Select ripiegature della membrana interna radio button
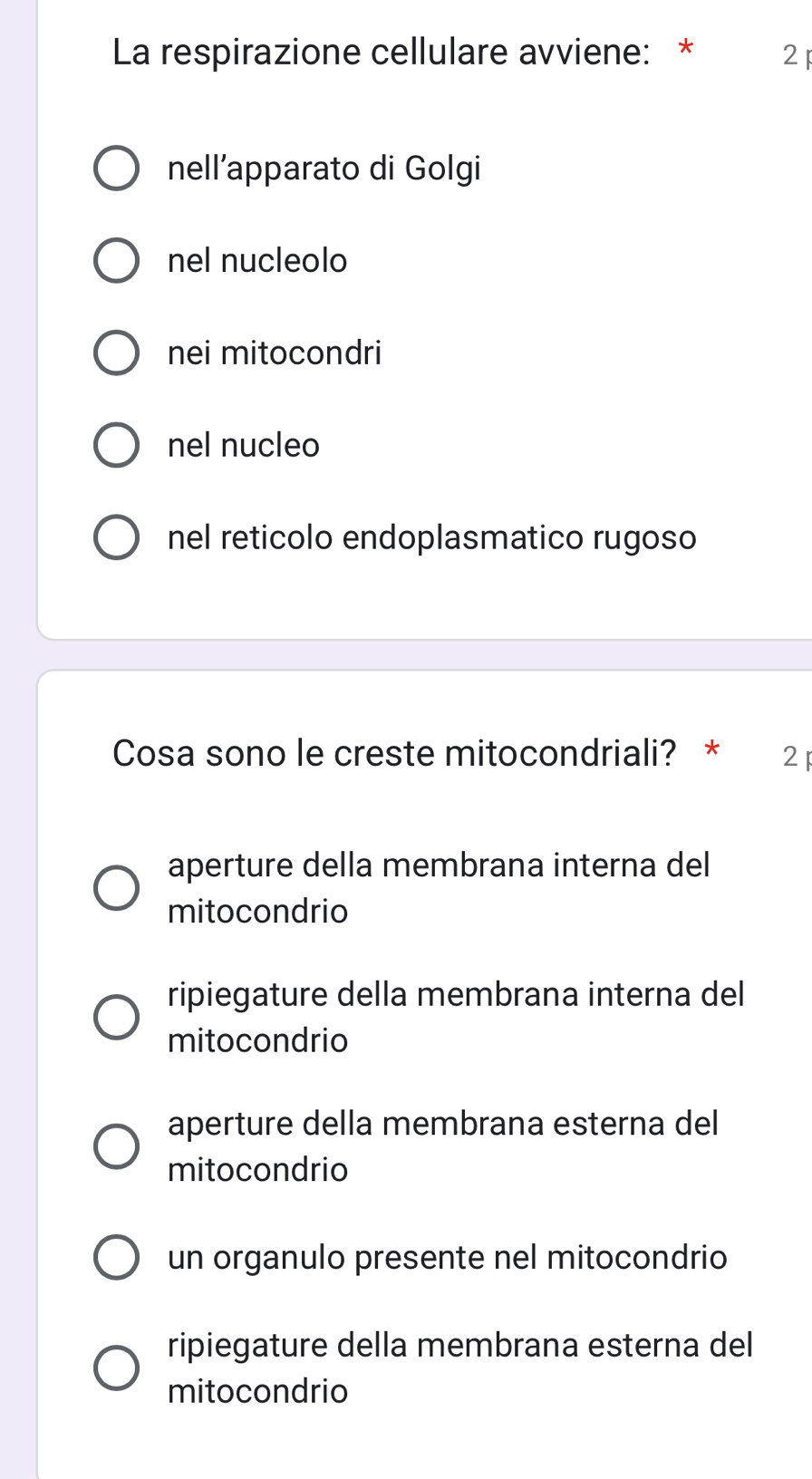The height and width of the screenshot is (1479, 812). tap(117, 1017)
